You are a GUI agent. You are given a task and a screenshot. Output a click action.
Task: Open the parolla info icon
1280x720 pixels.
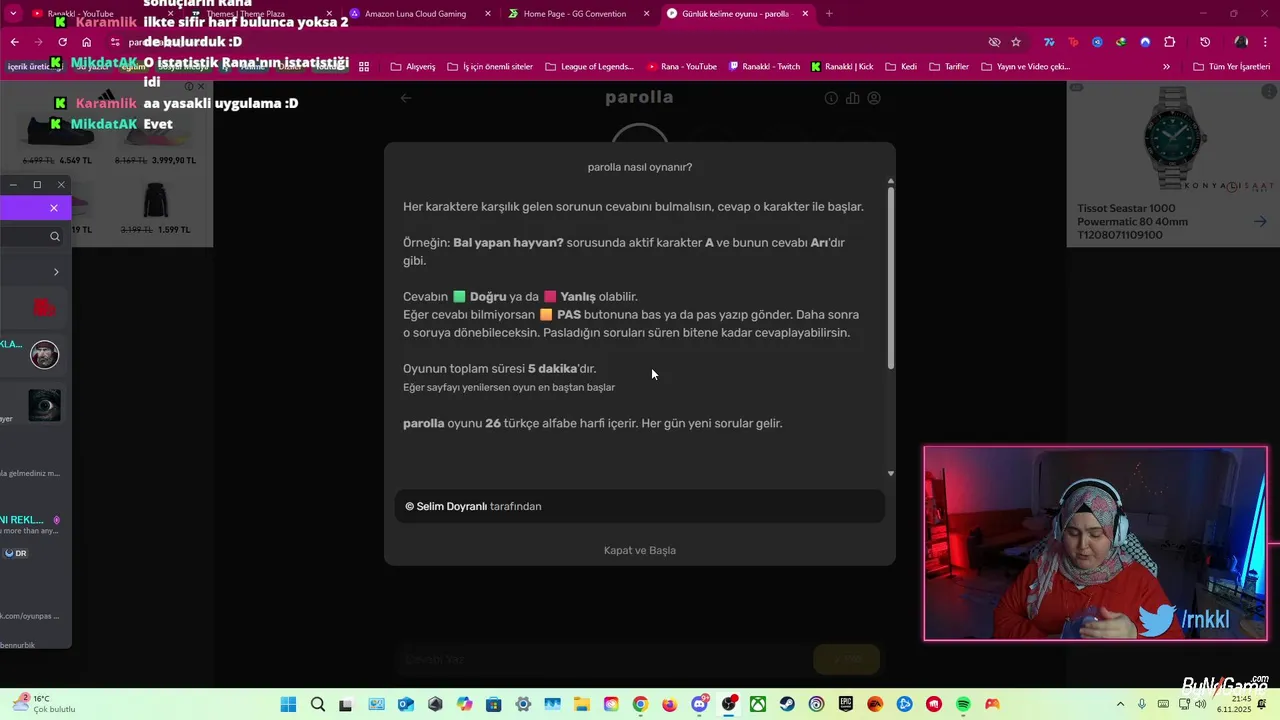[831, 98]
